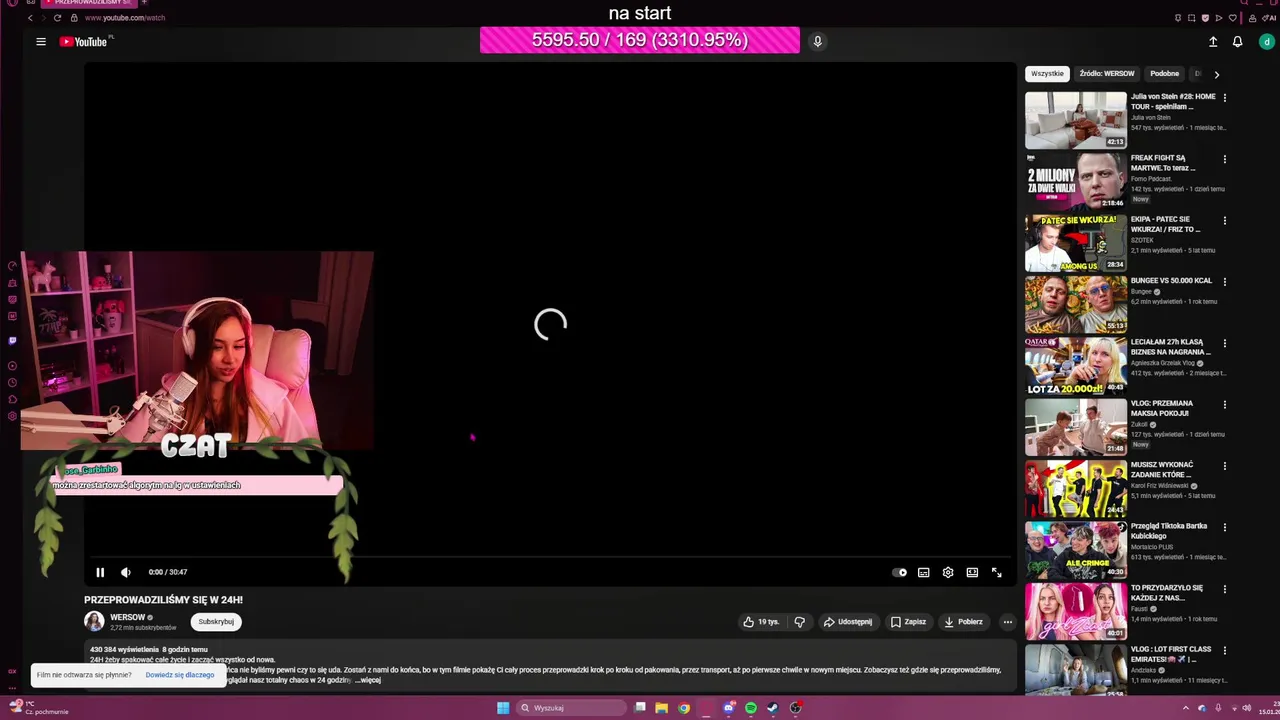Open the Windows Start menu
Viewport: 1280px width, 720px height.
[503, 708]
